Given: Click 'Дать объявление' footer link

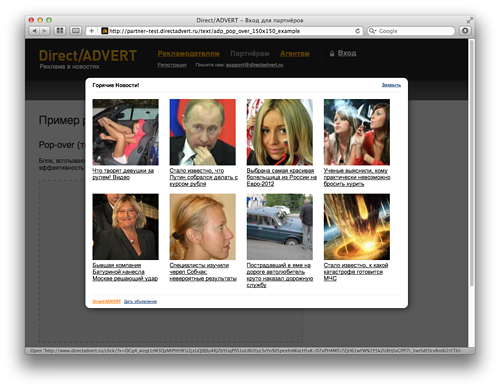Looking at the screenshot, I should pyautogui.click(x=140, y=301).
